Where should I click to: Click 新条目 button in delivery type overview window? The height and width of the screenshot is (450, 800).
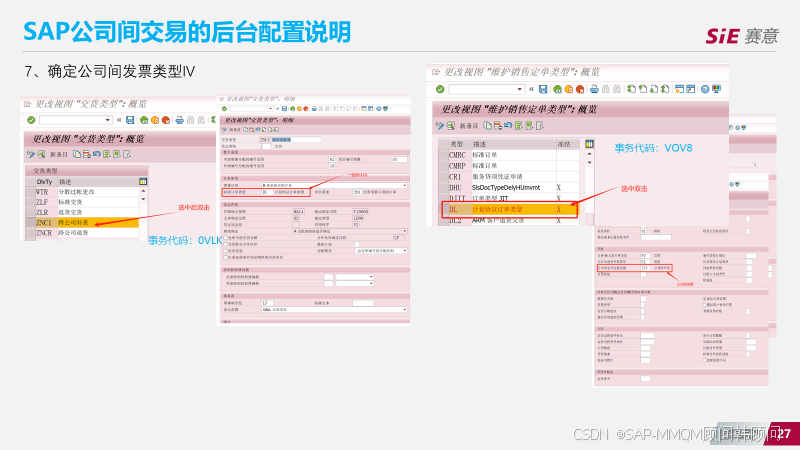(59, 154)
